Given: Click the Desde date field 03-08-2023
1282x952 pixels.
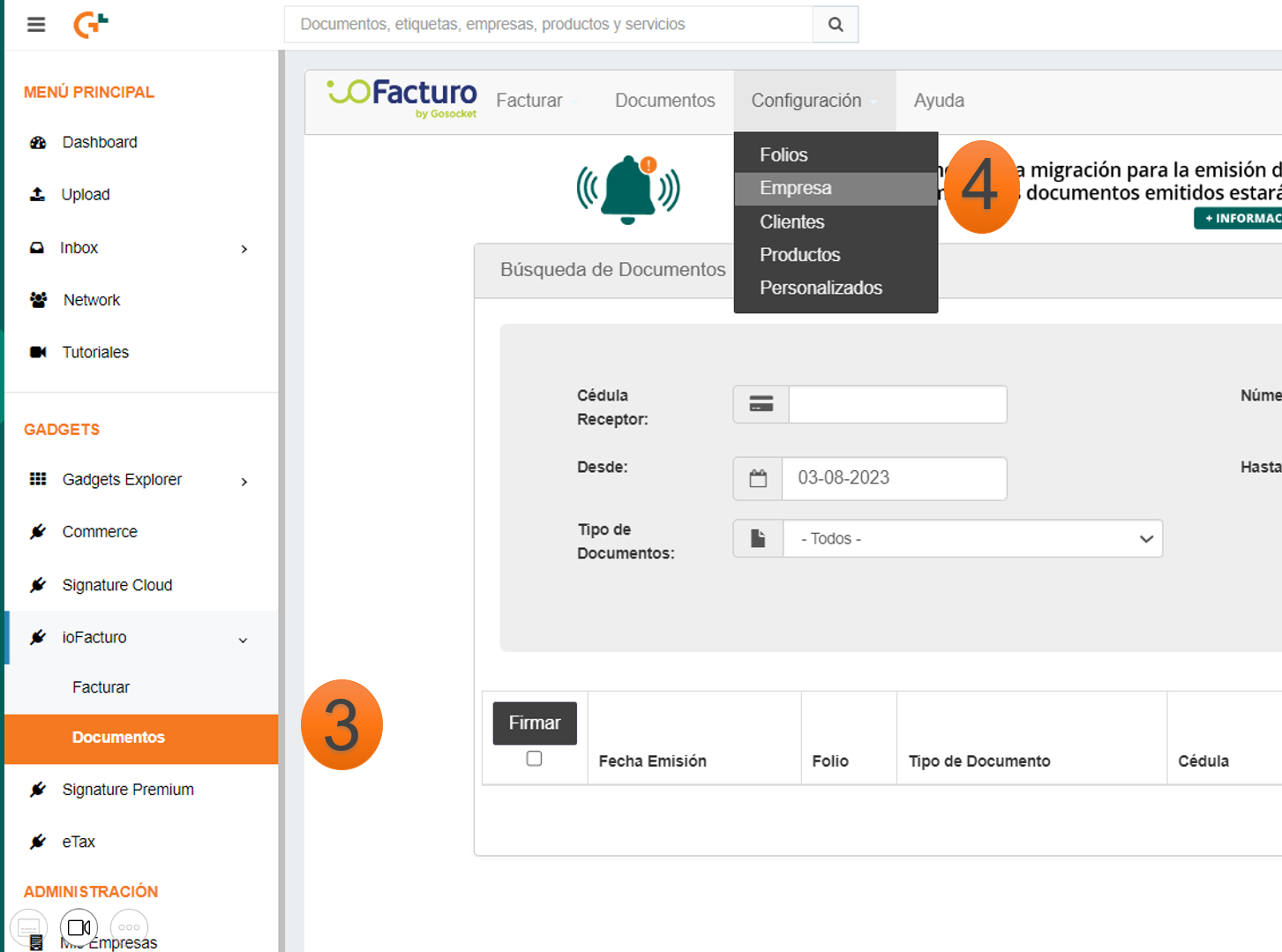Looking at the screenshot, I should [x=894, y=478].
